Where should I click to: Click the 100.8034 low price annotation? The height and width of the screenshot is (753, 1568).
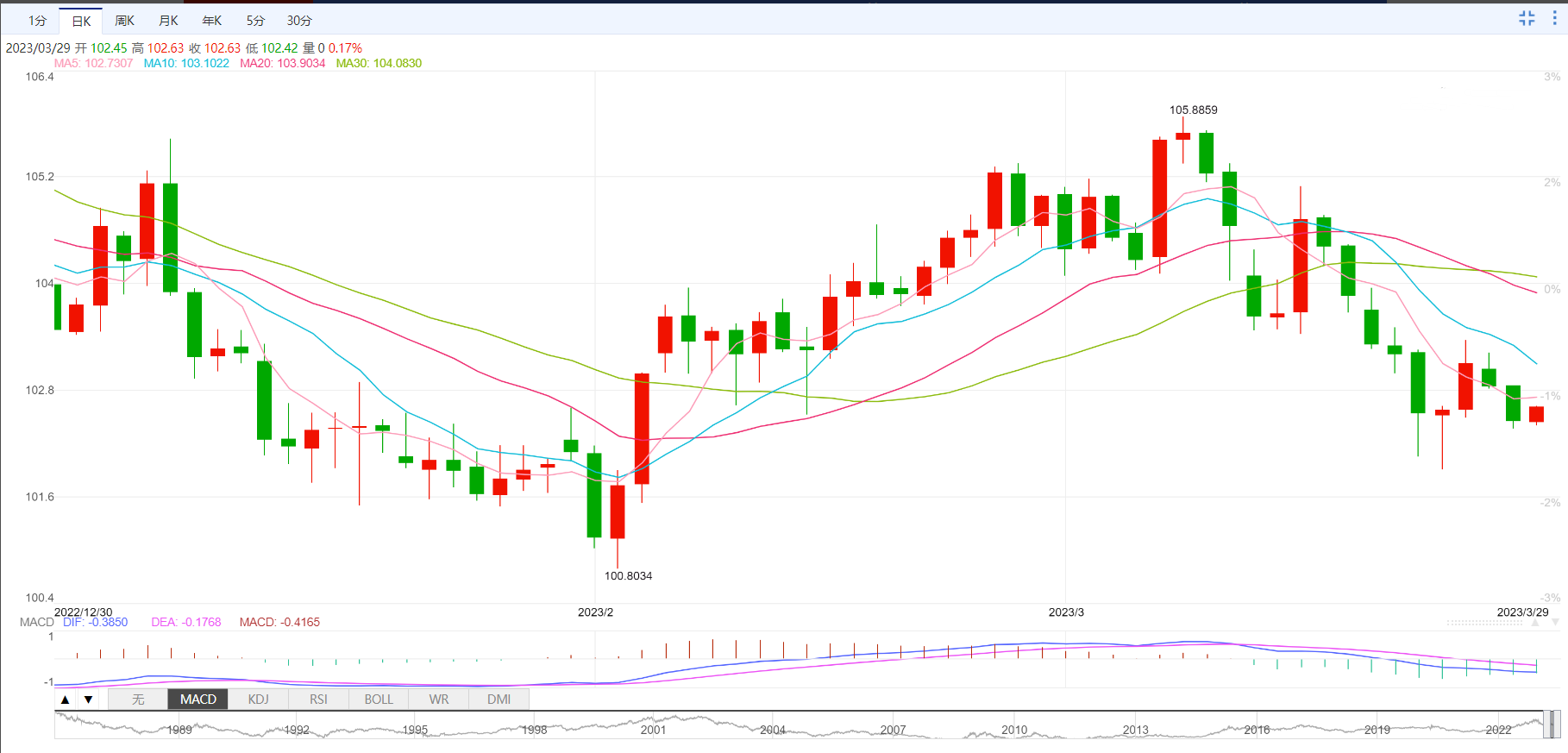tap(628, 575)
